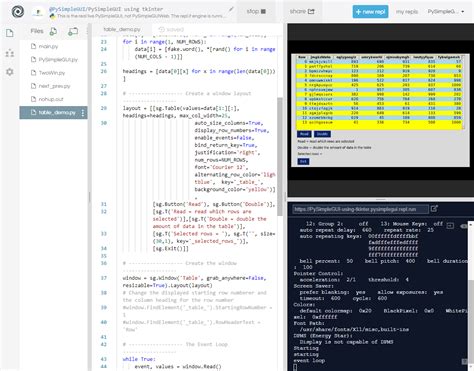Click the add new folder icon
Viewport: 474px width, 371px height.
point(73,31)
